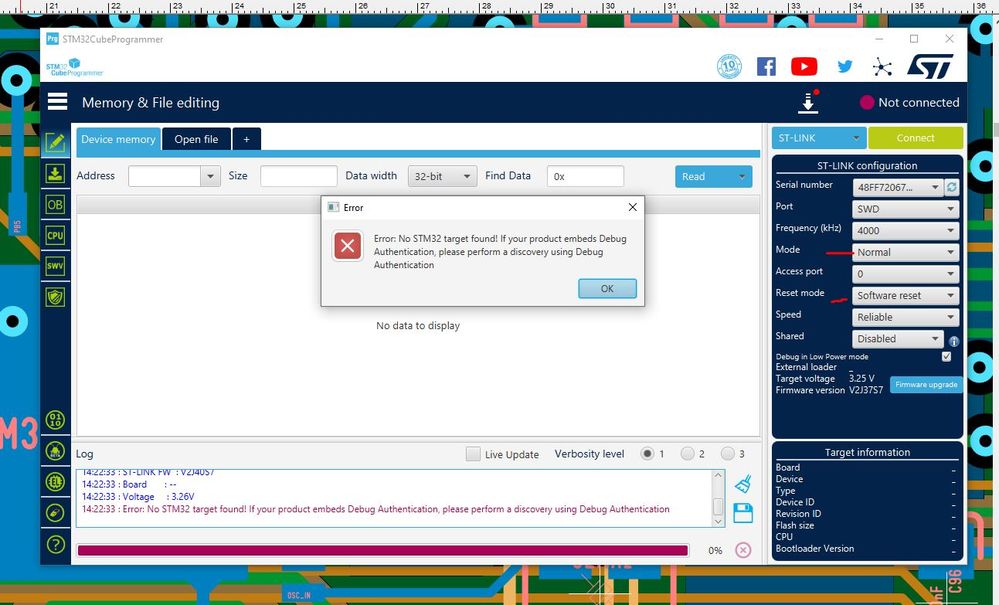This screenshot has height=605, width=999.
Task: Open the Facebook page icon
Action: [766, 66]
